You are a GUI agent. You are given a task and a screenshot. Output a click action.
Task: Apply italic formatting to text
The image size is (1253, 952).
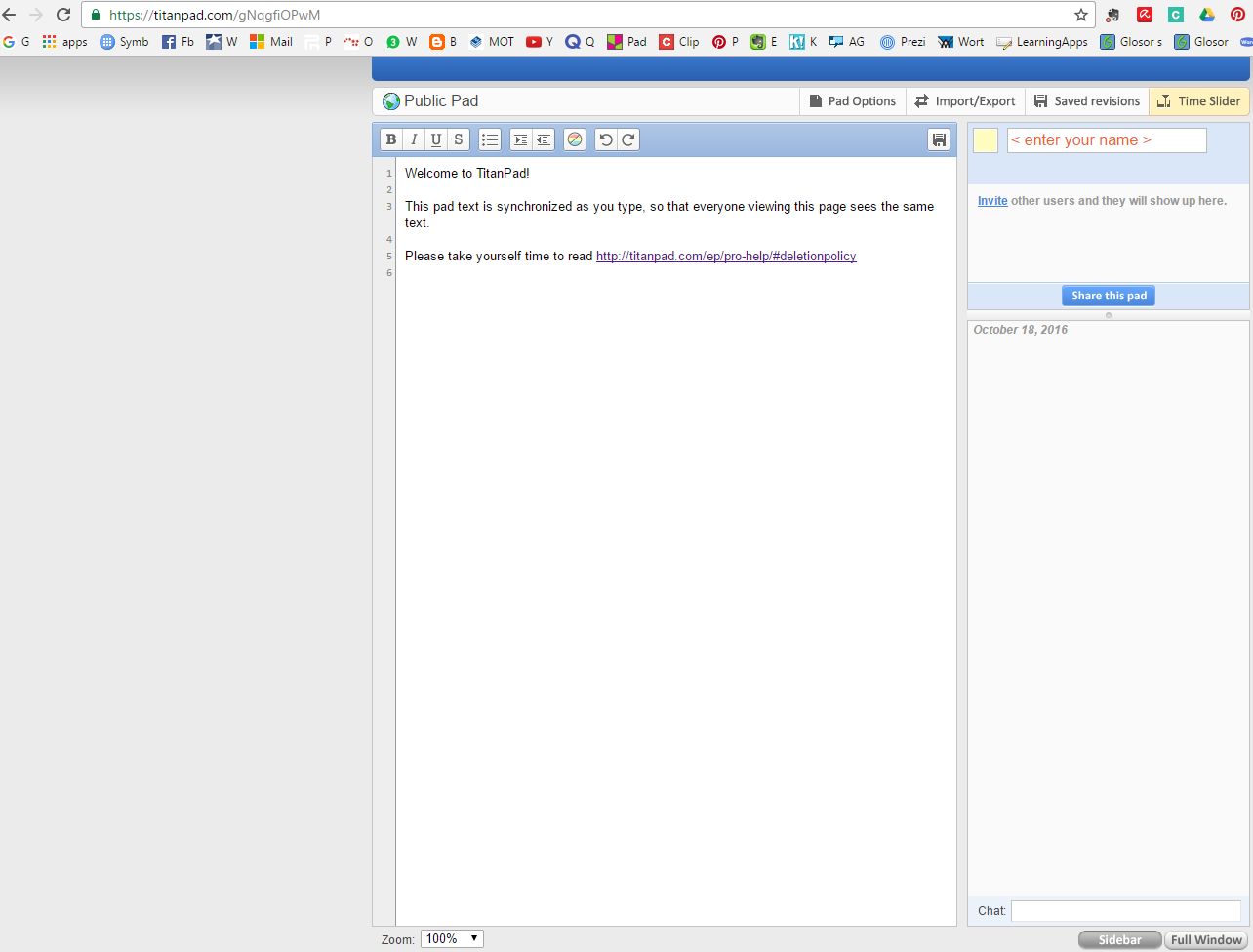tap(414, 139)
